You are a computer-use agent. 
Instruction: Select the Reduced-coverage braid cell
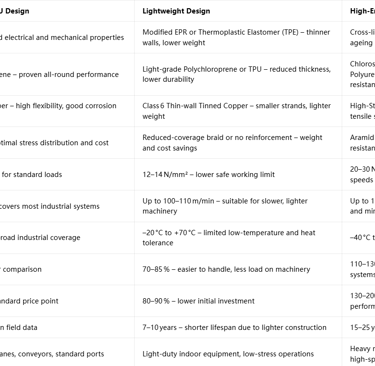pos(238,143)
